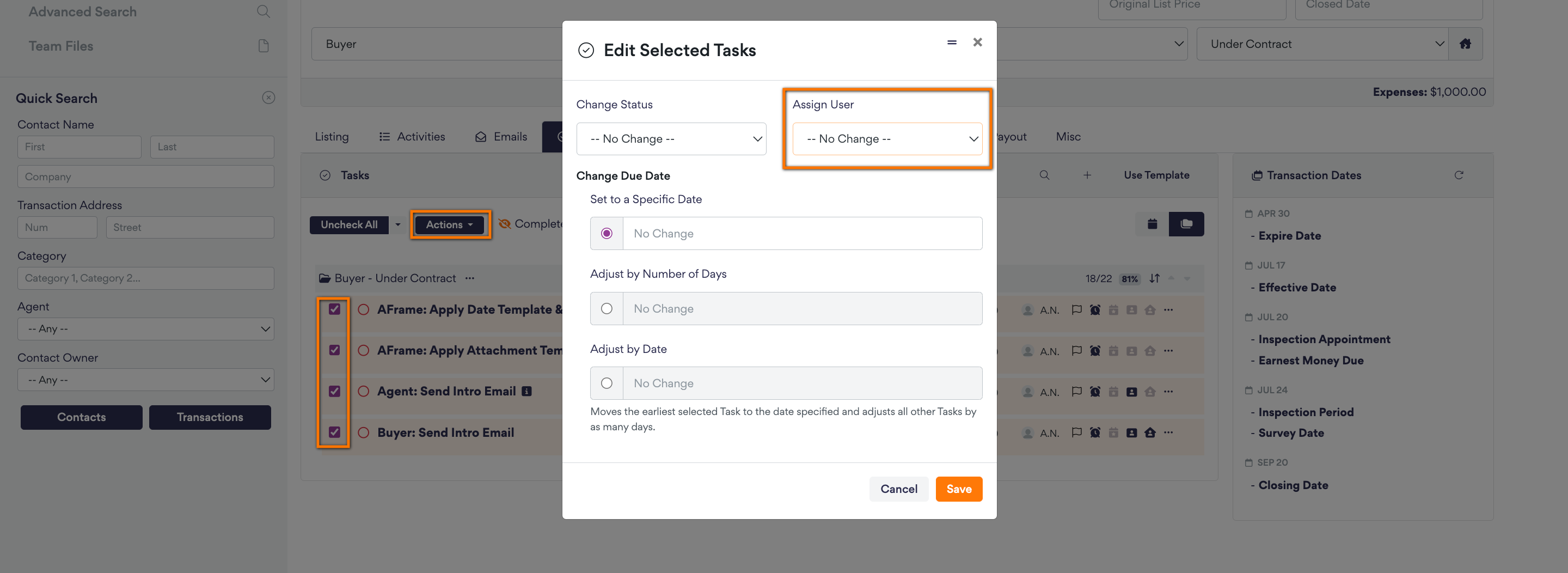The image size is (1568, 573).
Task: Click the Transactions button under Quick Search
Action: (210, 417)
